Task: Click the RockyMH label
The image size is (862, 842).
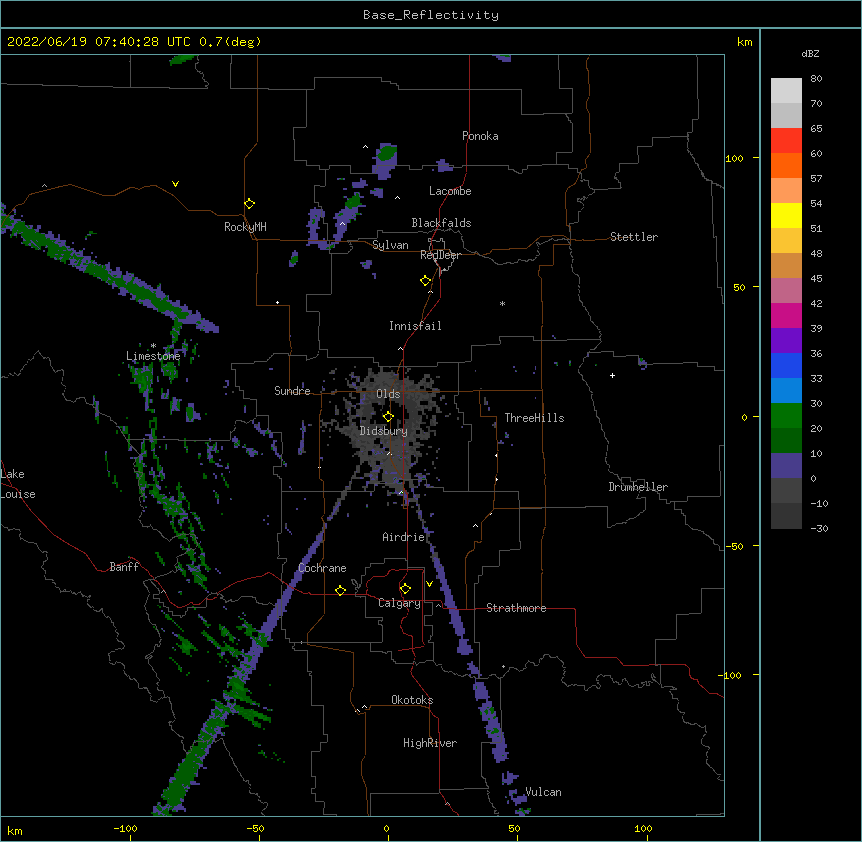Action: coord(245,227)
